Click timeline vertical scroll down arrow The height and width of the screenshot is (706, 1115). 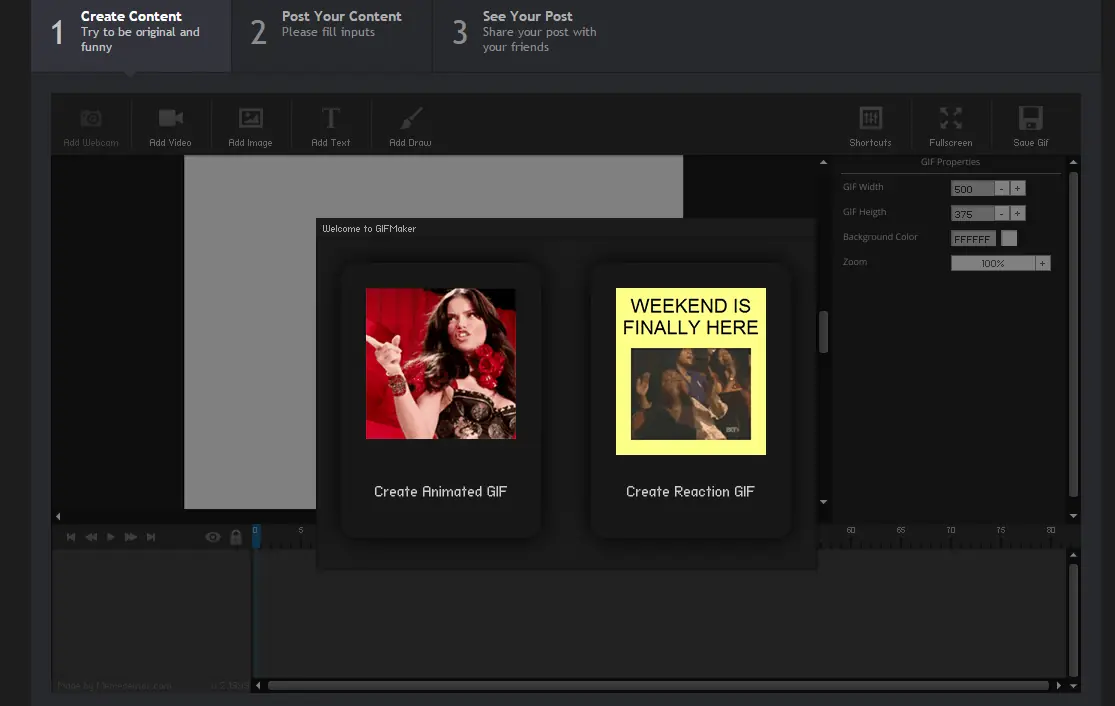point(1073,686)
